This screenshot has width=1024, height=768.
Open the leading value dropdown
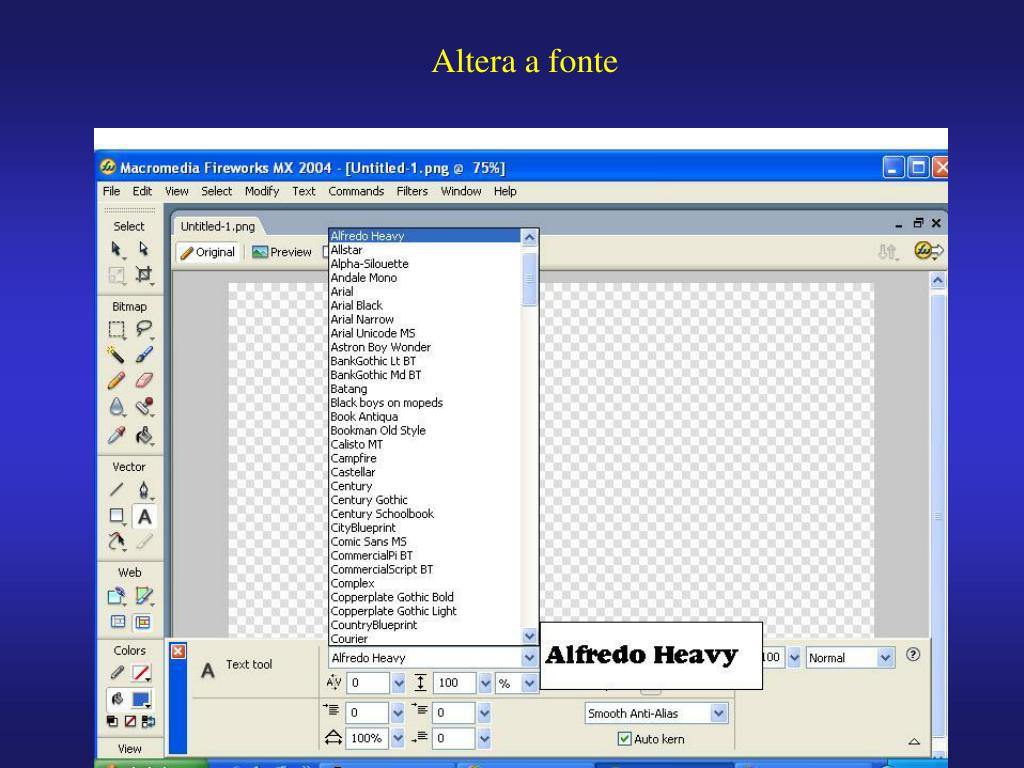pyautogui.click(x=485, y=683)
